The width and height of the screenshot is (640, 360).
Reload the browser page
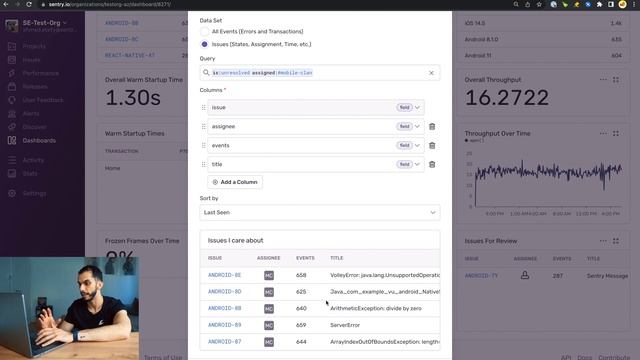(29, 4)
